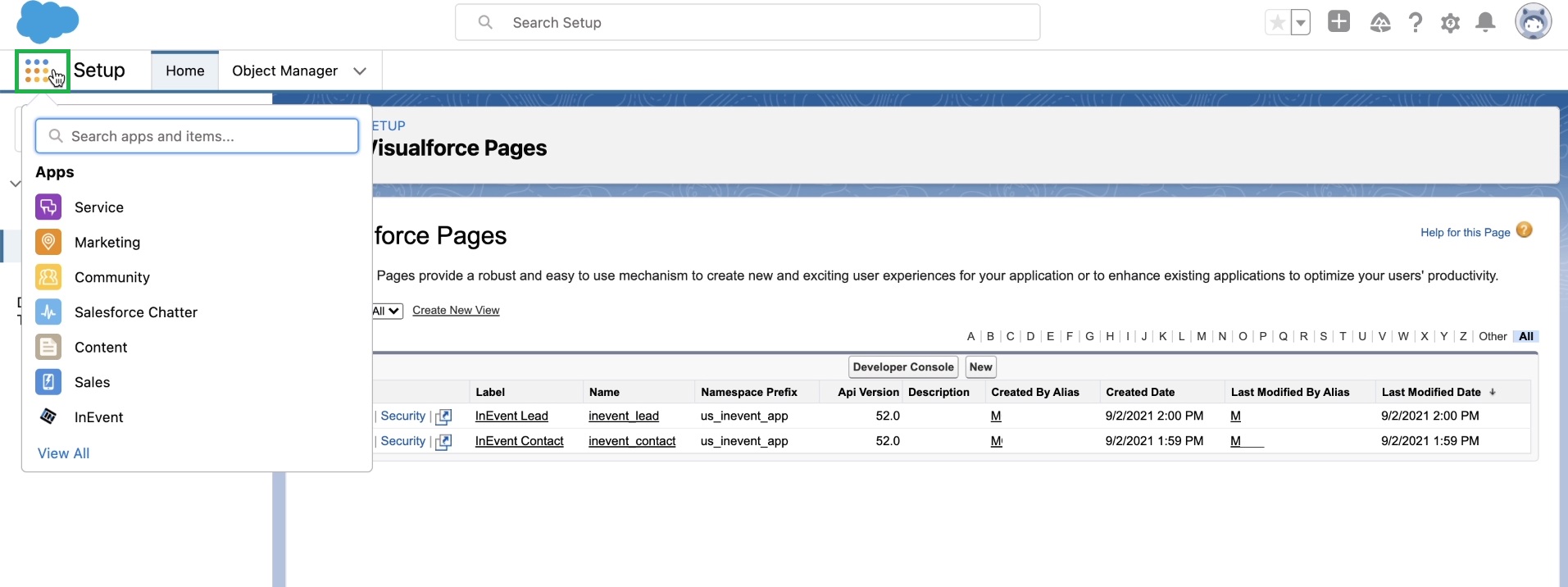The height and width of the screenshot is (587, 1568).
Task: Open the favorites star icon
Action: click(1277, 23)
